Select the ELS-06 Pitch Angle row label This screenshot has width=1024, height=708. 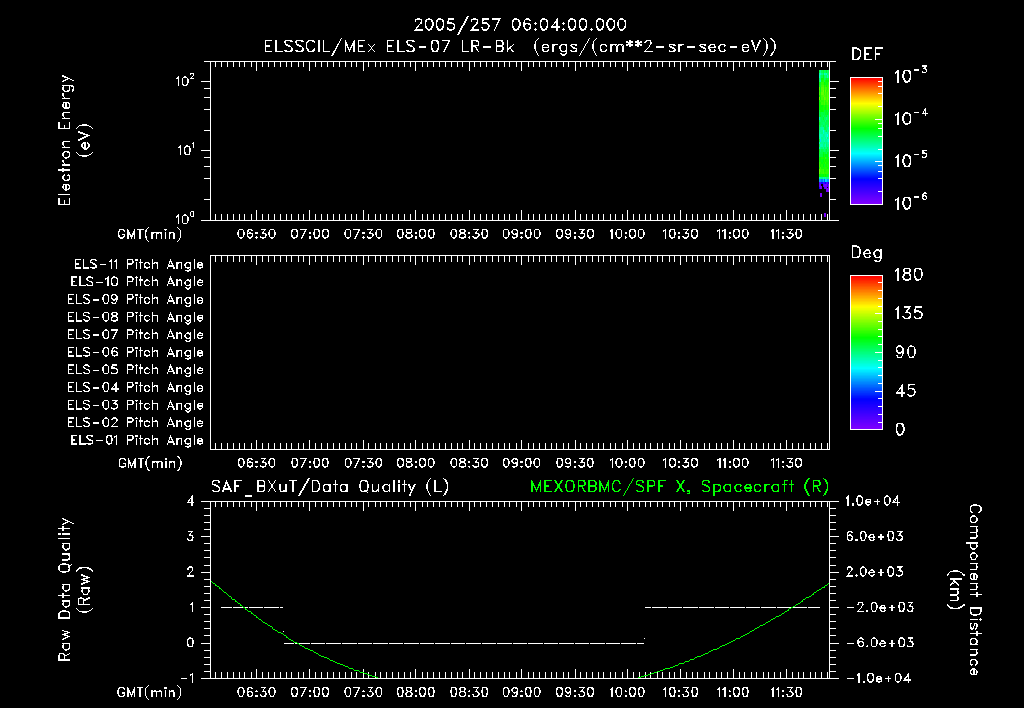135,352
